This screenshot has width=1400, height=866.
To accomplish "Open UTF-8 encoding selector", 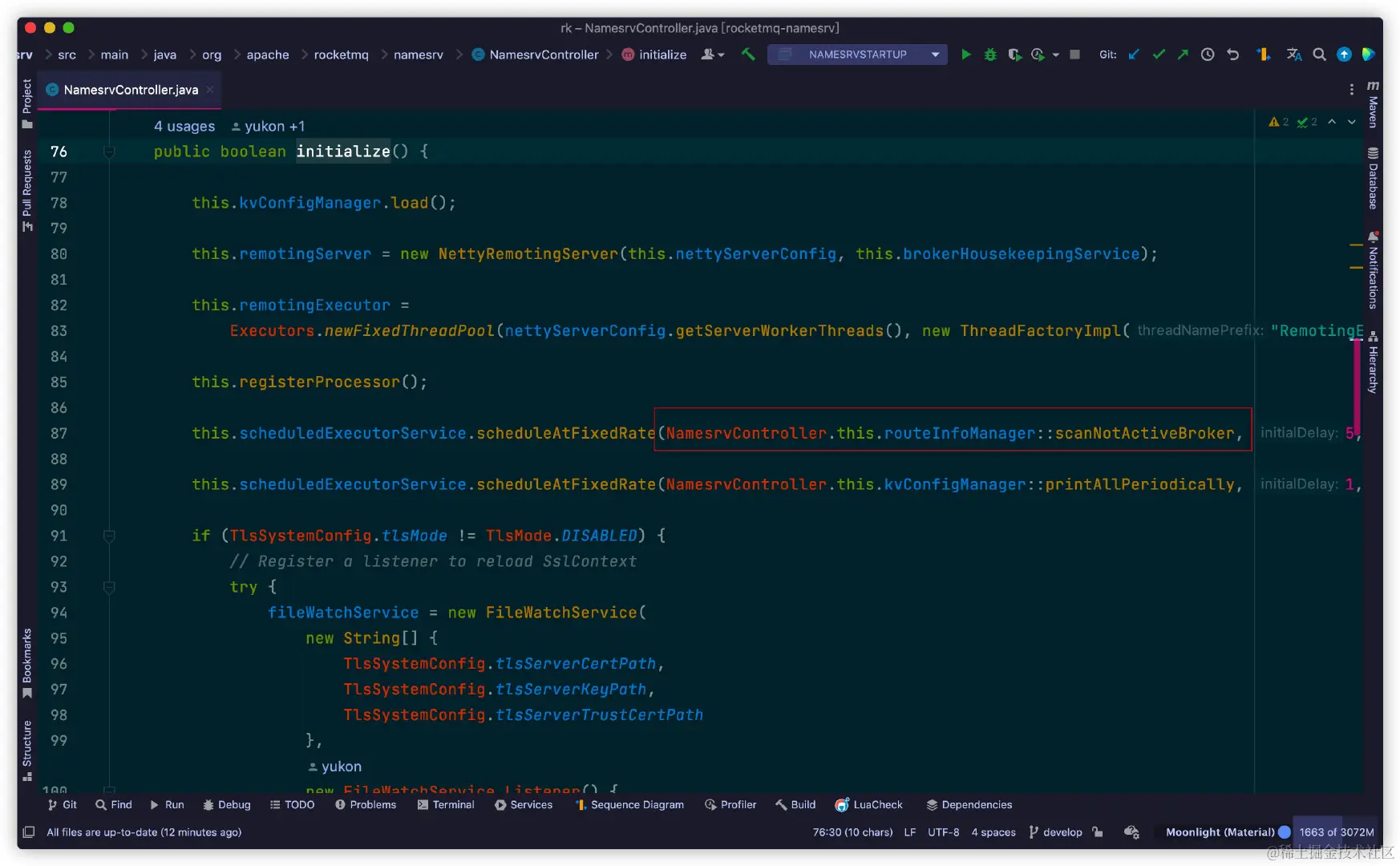I will pos(943,832).
